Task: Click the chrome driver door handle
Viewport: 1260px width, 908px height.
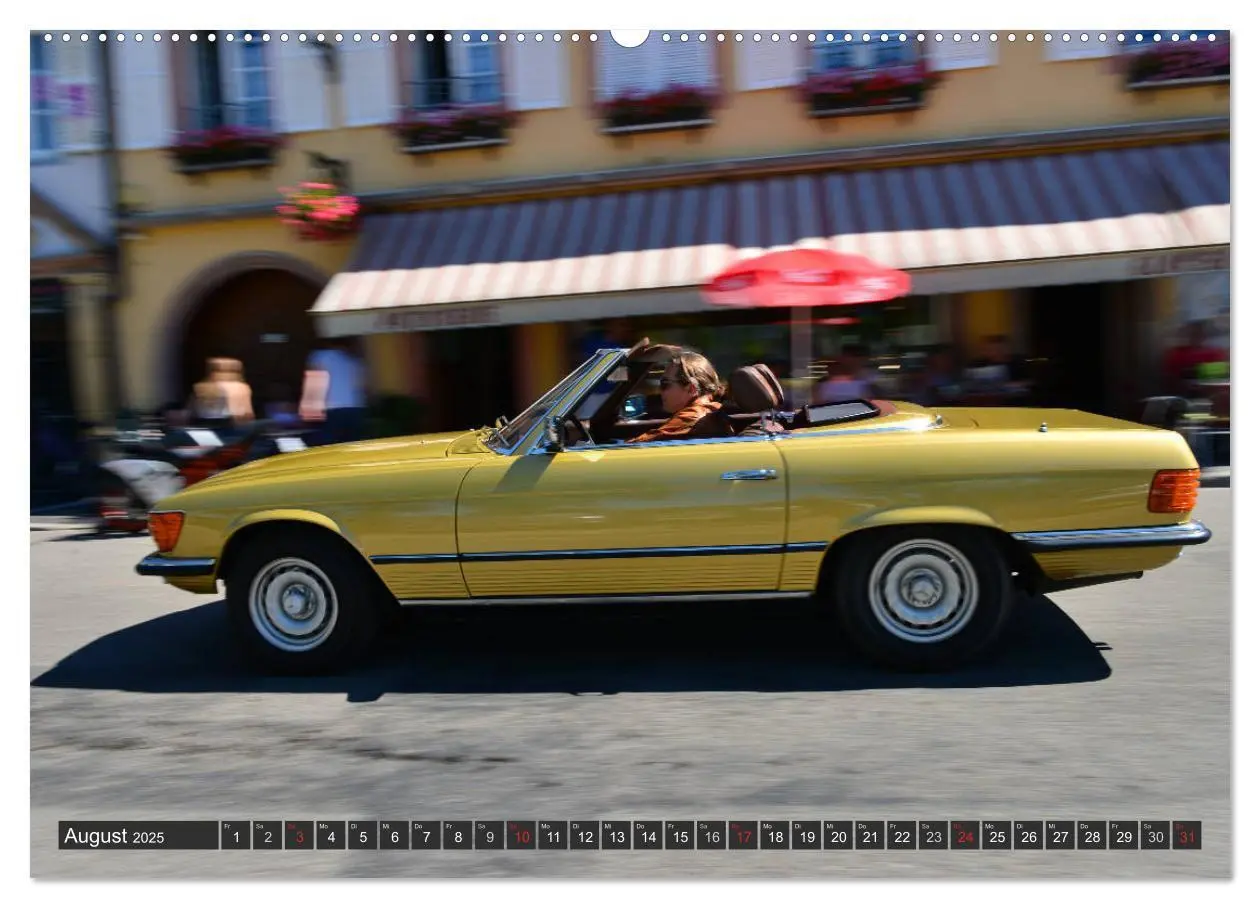Action: [749, 475]
